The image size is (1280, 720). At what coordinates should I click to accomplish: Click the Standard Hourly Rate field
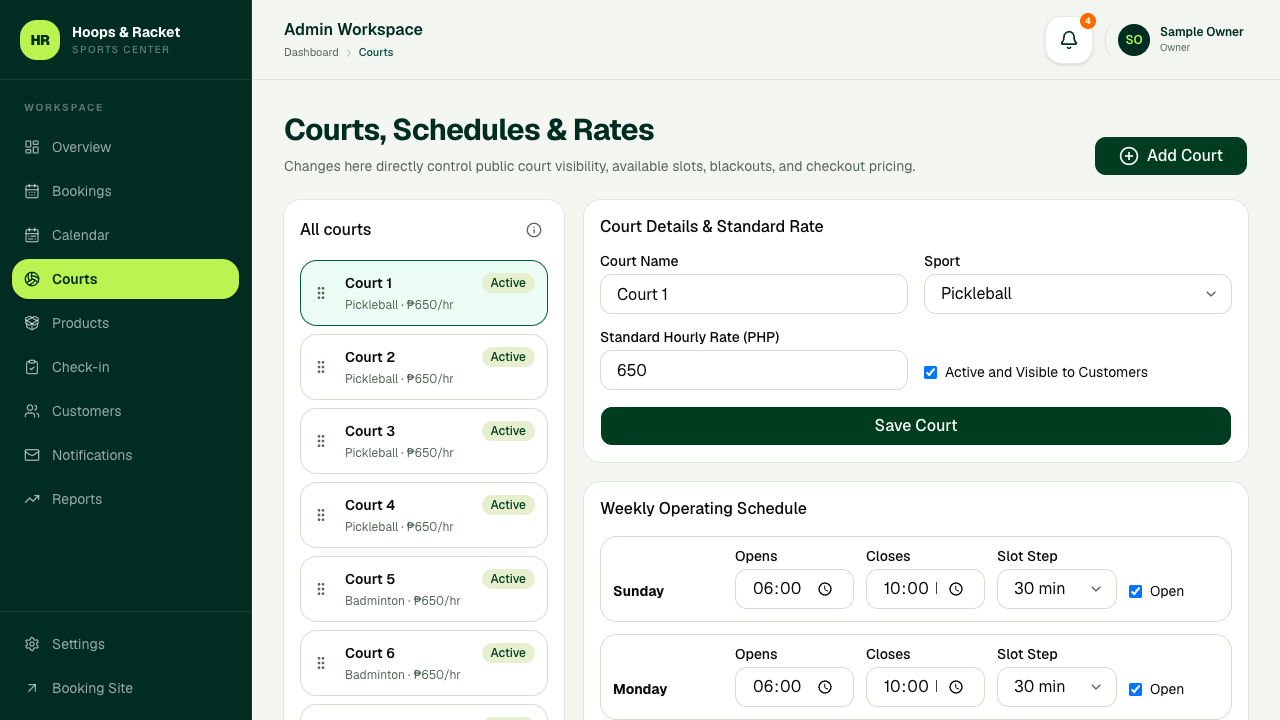pos(754,370)
